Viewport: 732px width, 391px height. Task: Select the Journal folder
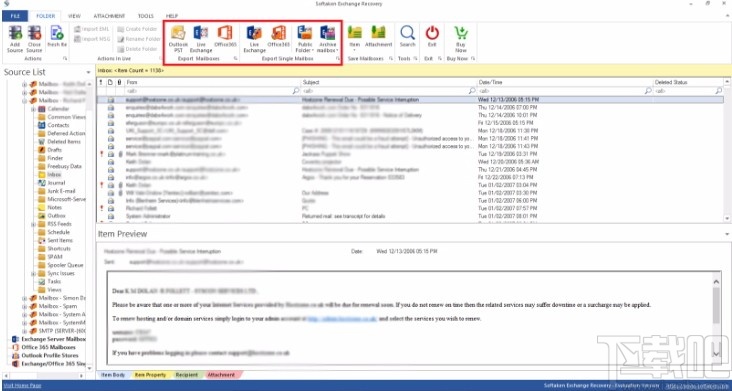click(56, 183)
